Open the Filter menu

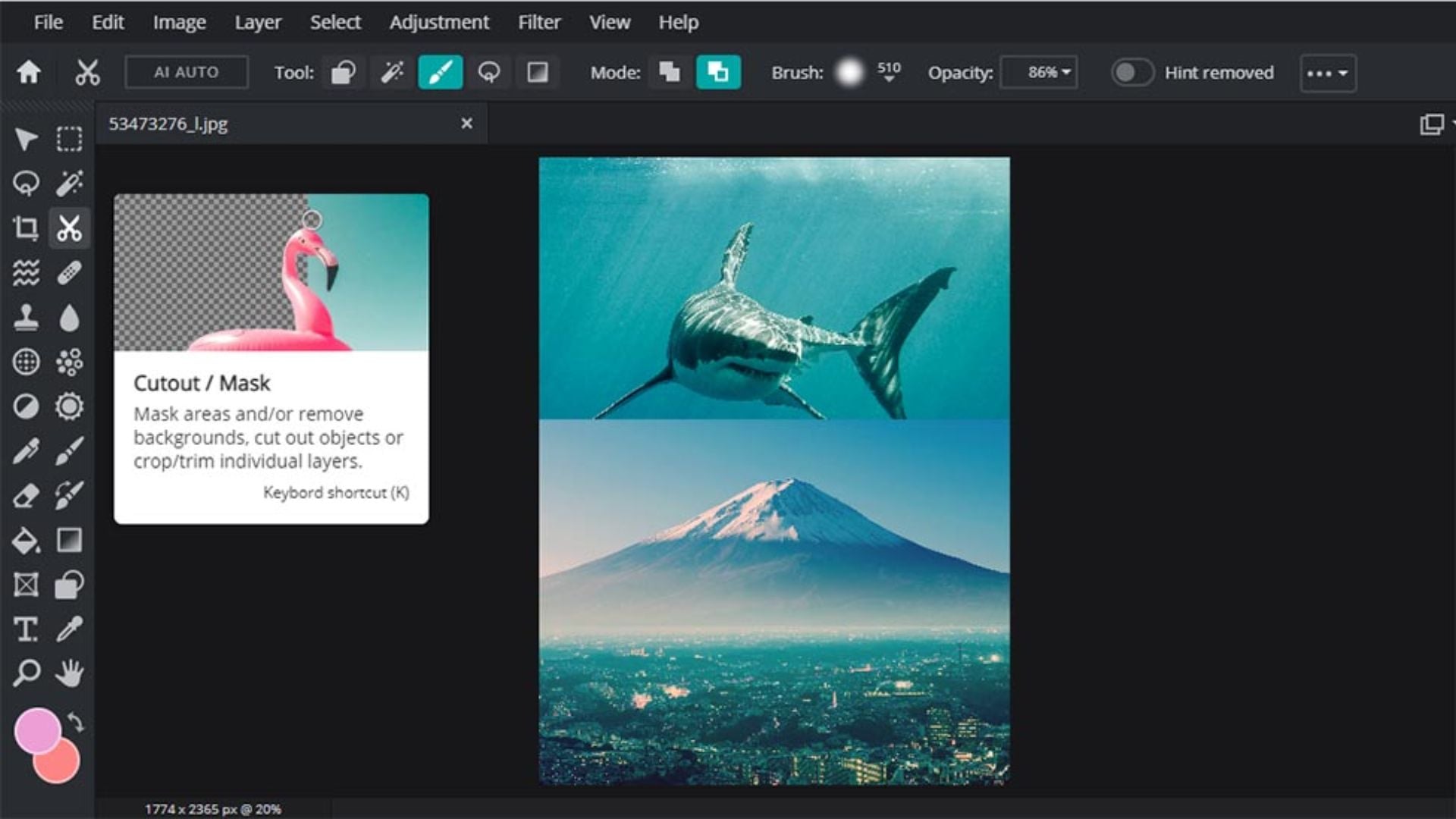click(x=538, y=23)
